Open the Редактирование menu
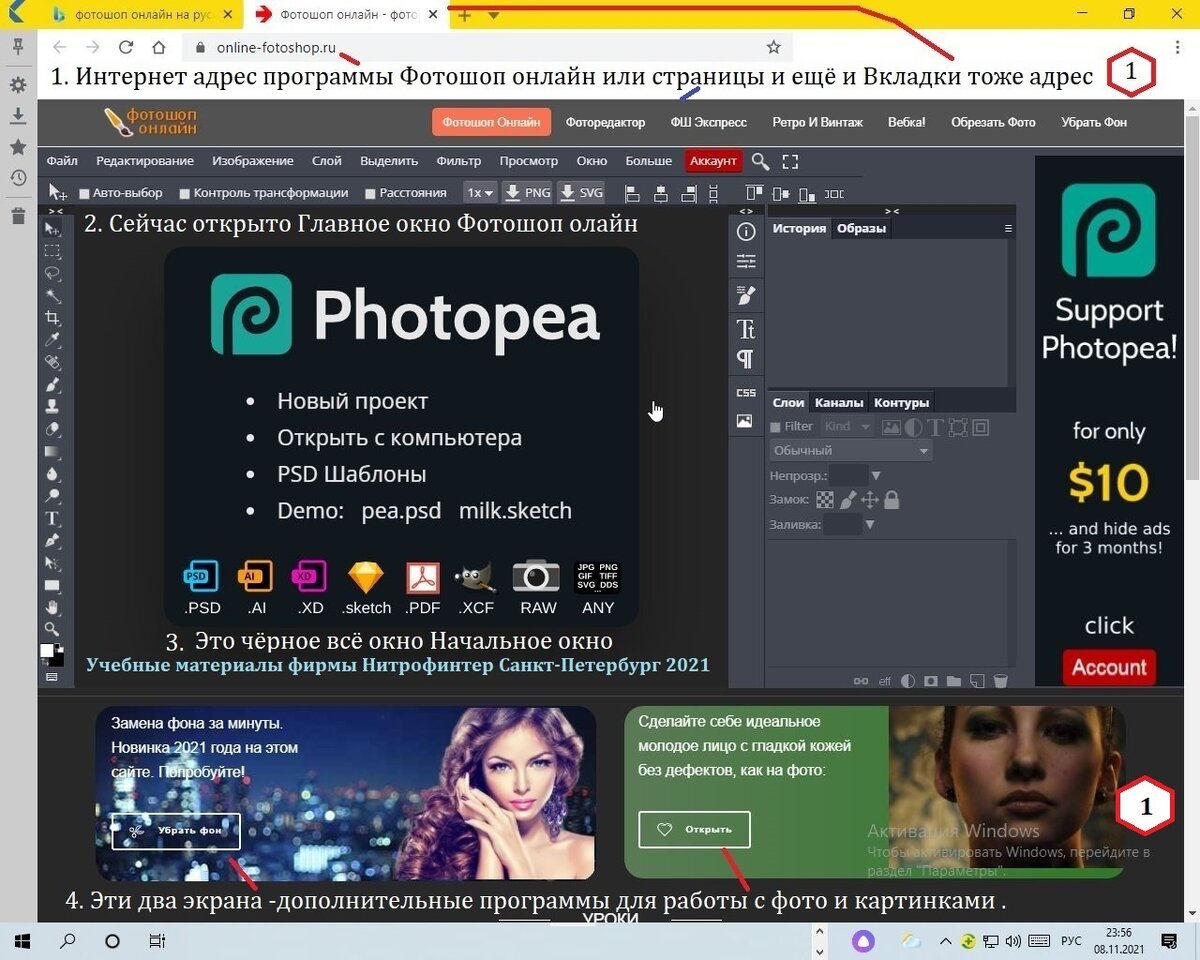The height and width of the screenshot is (960, 1200). coord(145,161)
